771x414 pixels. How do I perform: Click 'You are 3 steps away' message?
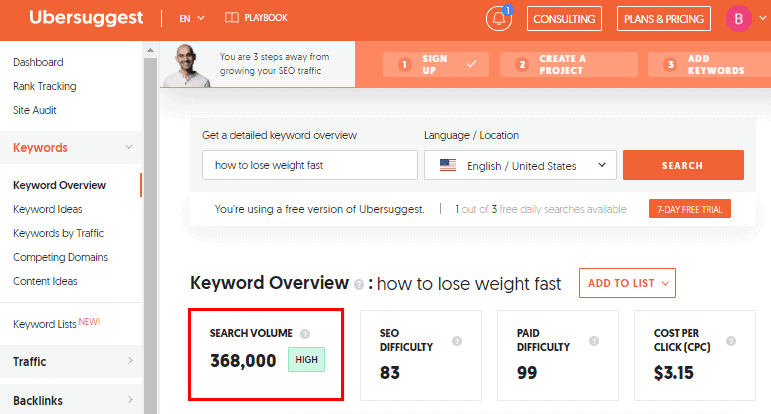click(274, 64)
